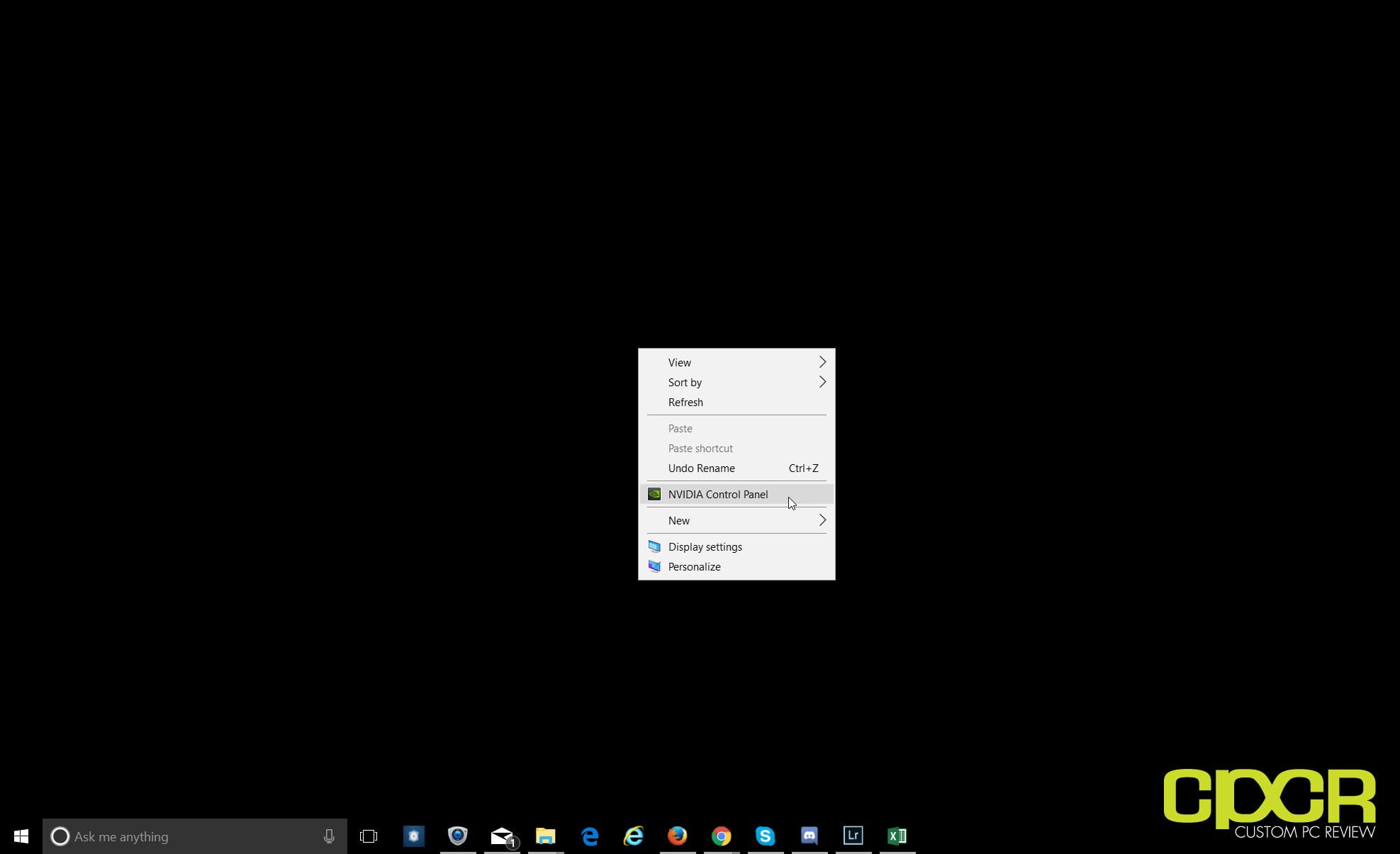Click the Cortana circle icon
This screenshot has height=854, width=1400.
60,836
